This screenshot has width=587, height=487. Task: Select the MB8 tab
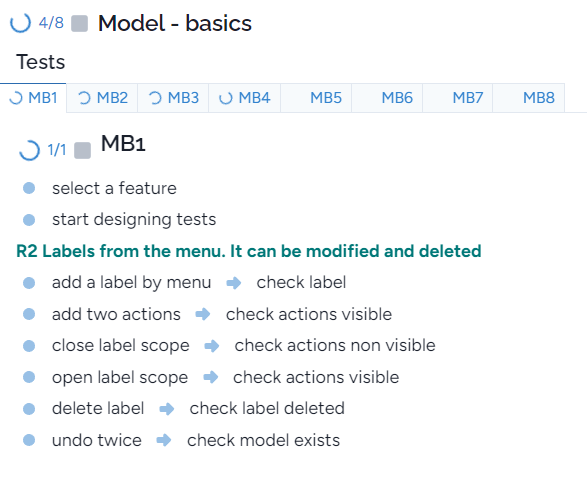coord(529,98)
